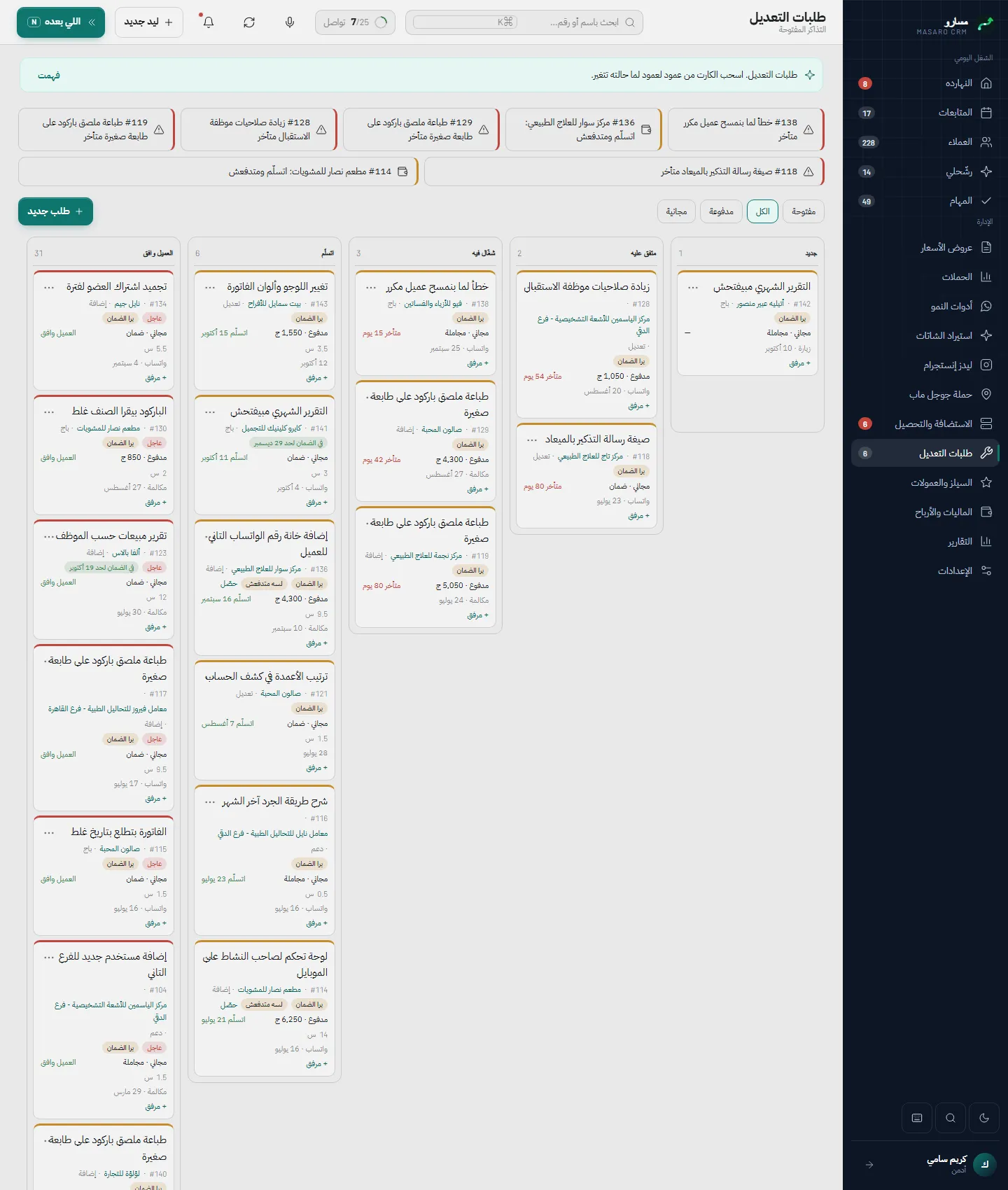Select the الكل filter tab
This screenshot has width=1008, height=1190.
coord(763,211)
